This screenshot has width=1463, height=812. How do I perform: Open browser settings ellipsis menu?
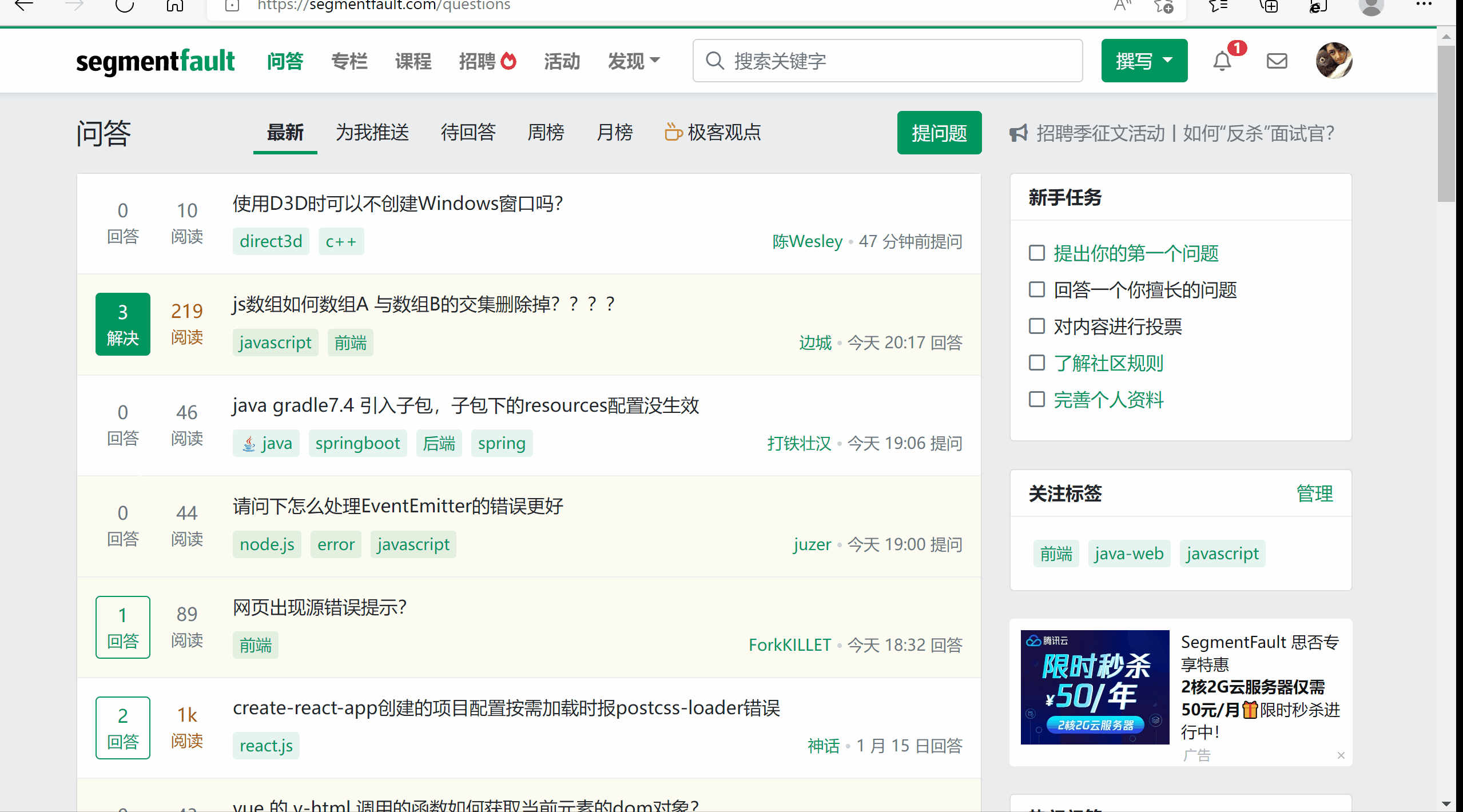pos(1424,5)
